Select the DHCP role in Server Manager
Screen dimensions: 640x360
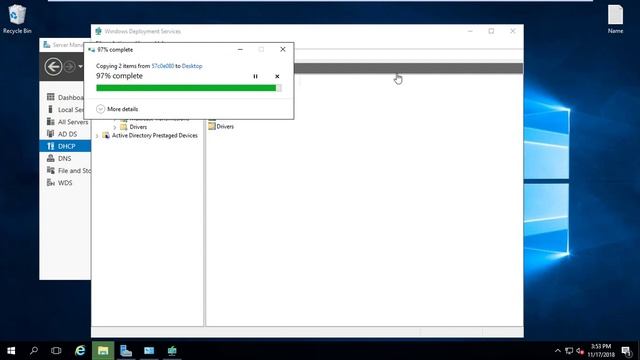(x=65, y=146)
